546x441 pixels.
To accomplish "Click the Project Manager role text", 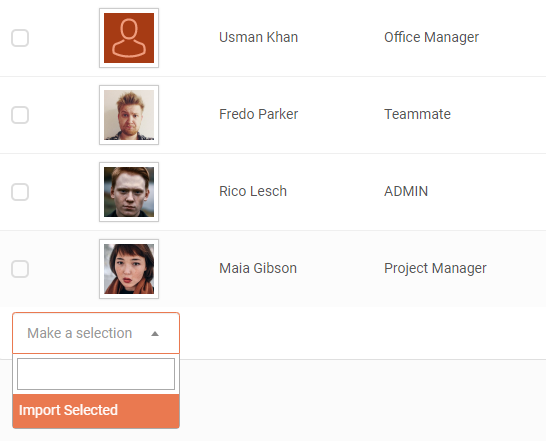I will click(435, 268).
